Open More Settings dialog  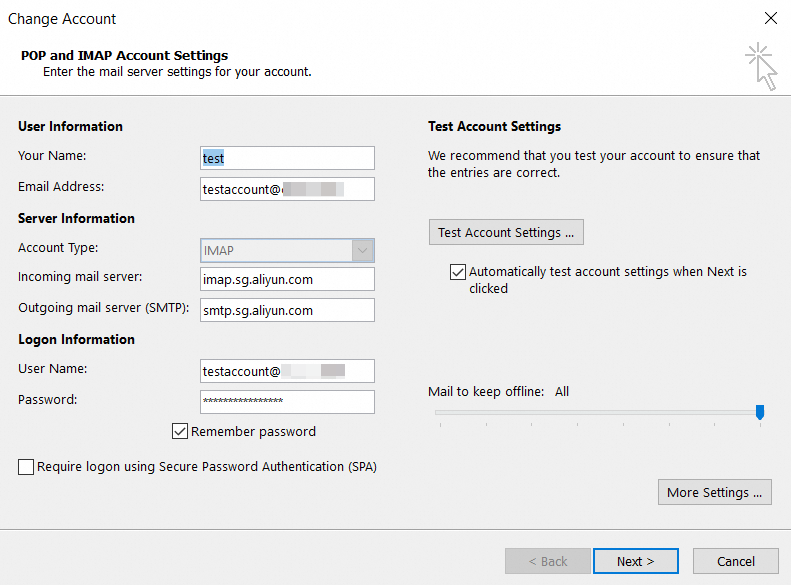[x=714, y=492]
